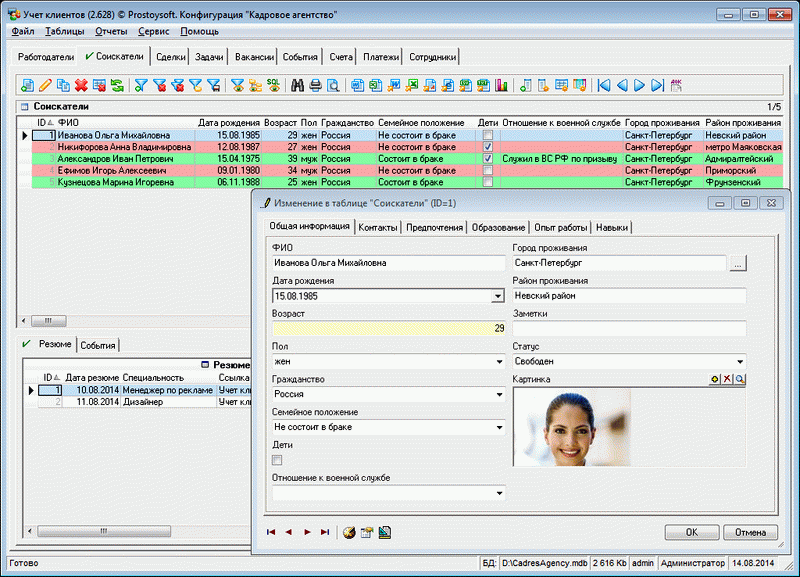
Task: Open the Отчеты menu
Action: tap(111, 31)
